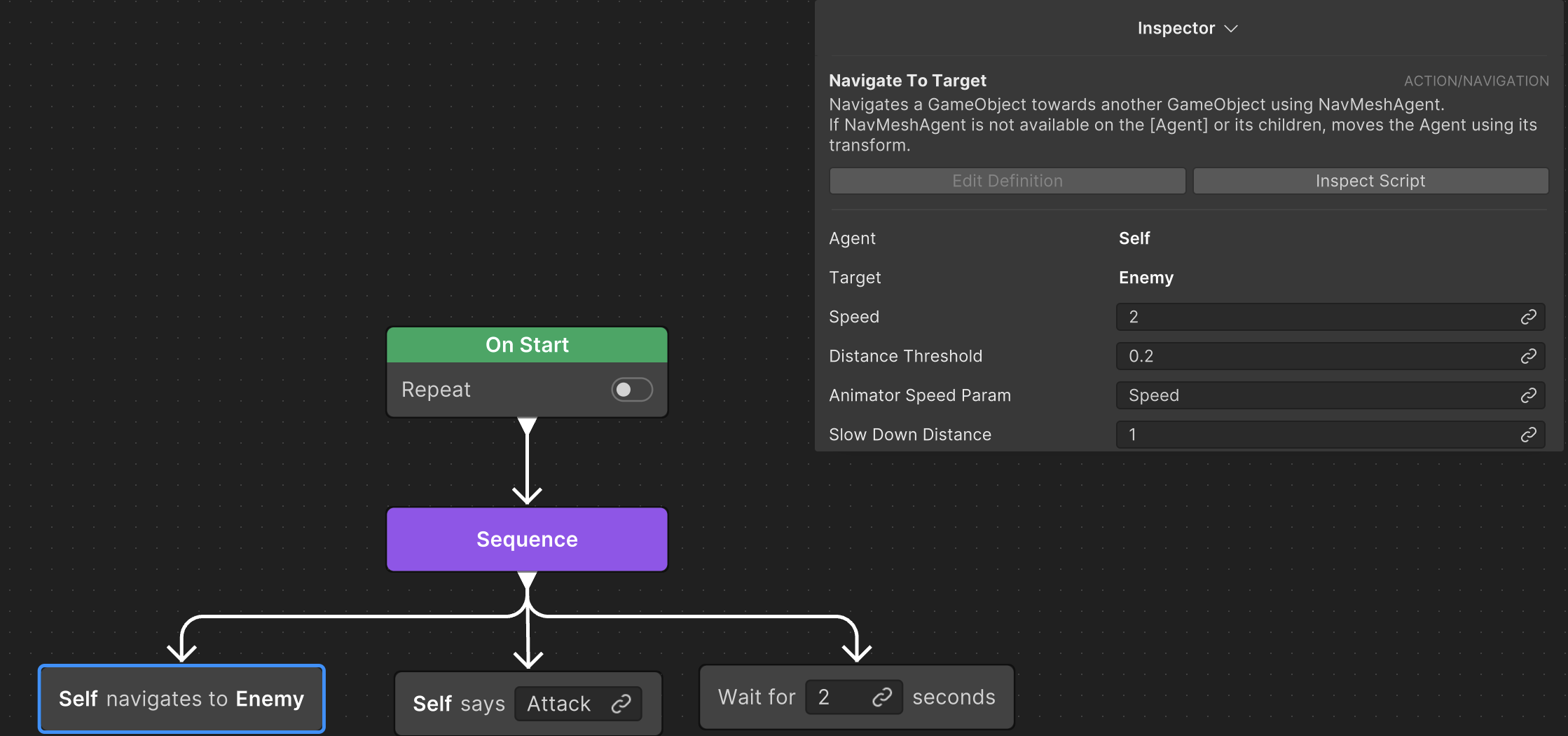This screenshot has width=1568, height=736.
Task: Expand the Inspector dropdown chevron
Action: tap(1231, 29)
